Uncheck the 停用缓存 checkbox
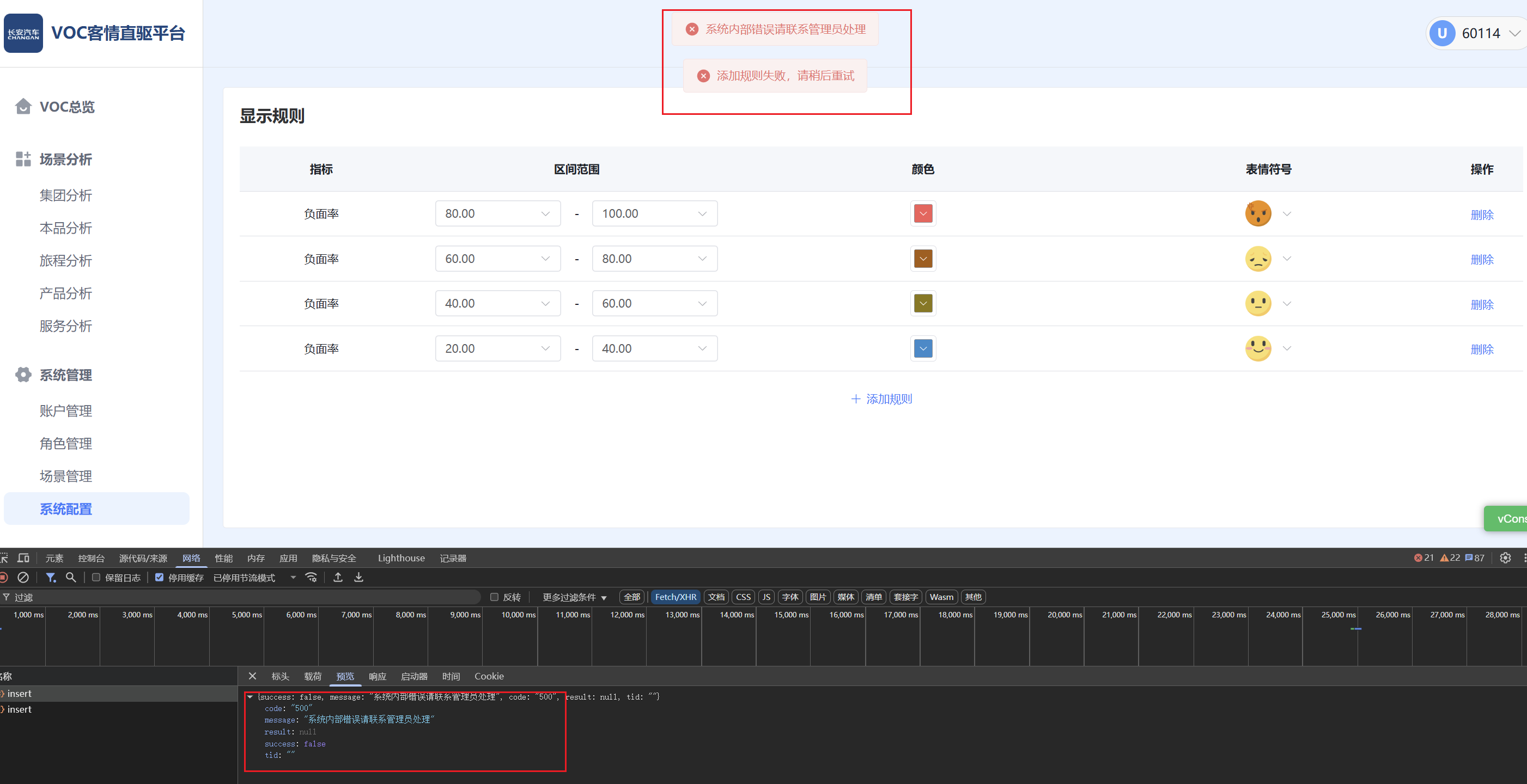The image size is (1527, 784). pos(160,577)
